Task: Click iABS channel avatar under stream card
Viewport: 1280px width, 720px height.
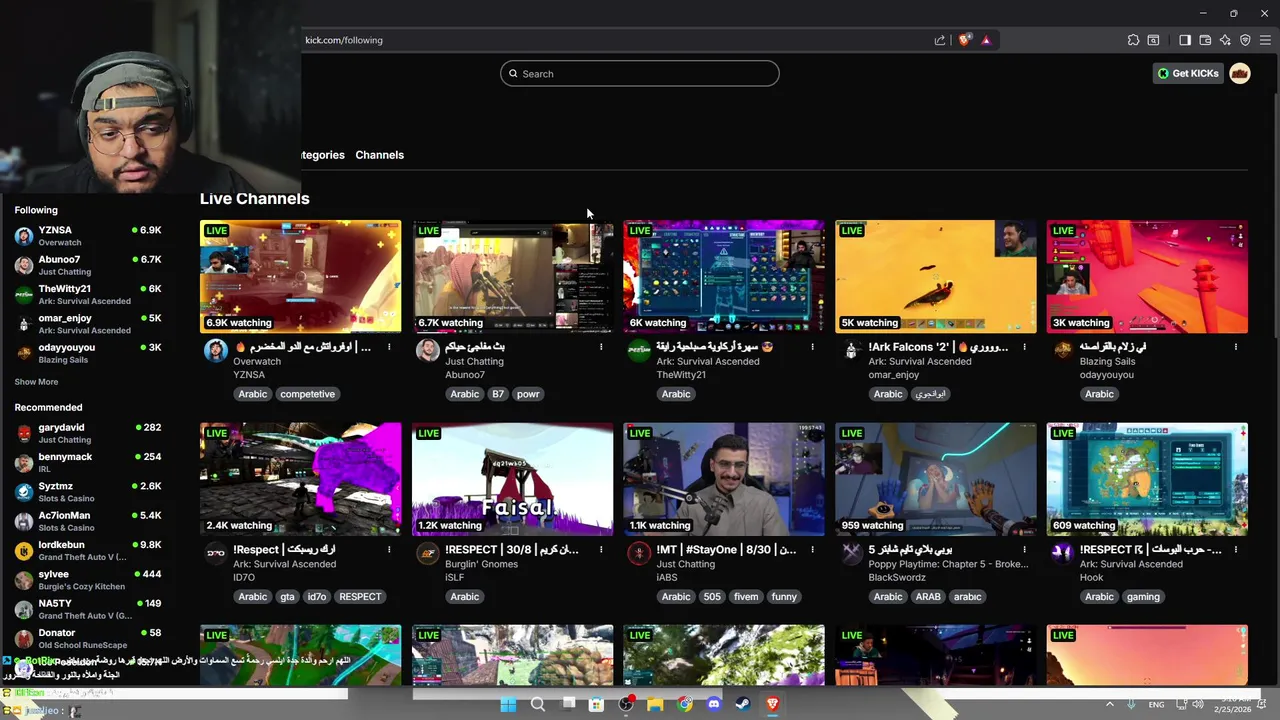Action: (639, 552)
